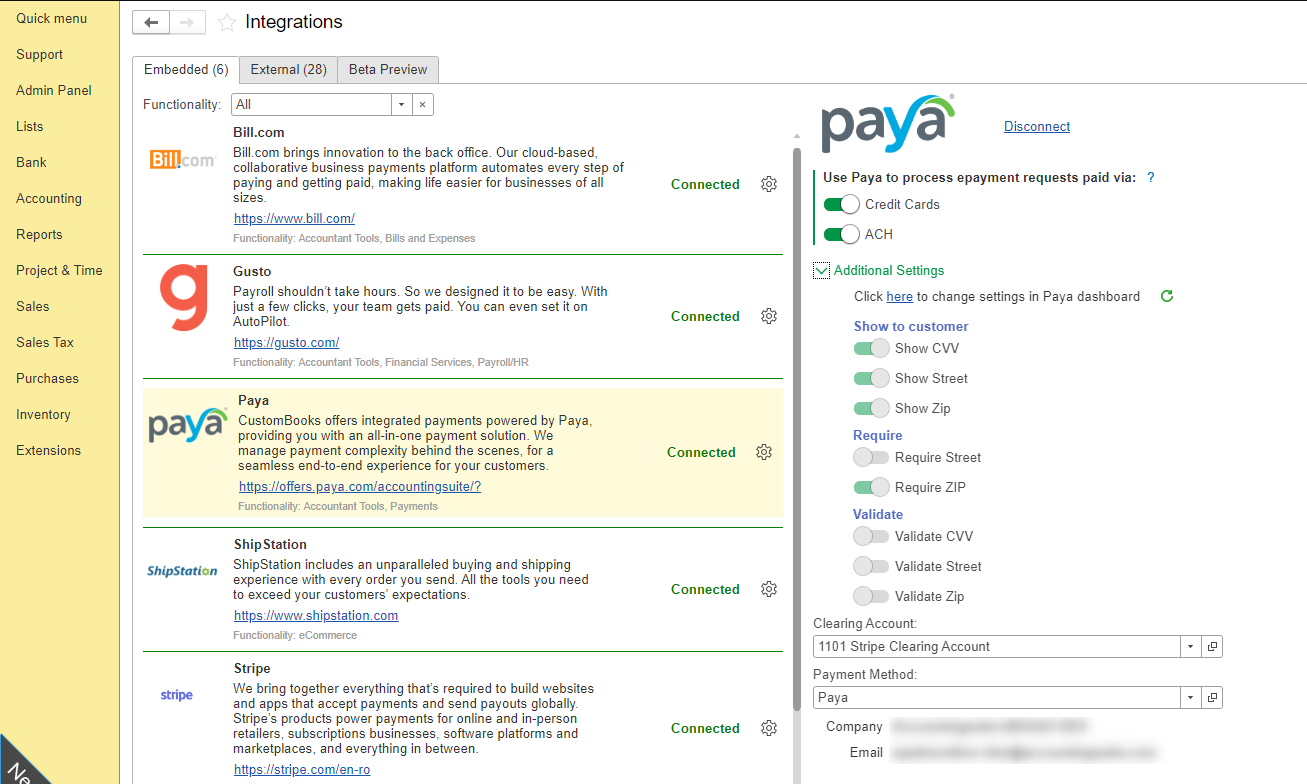Viewport: 1307px width, 784px height.
Task: Go back with the left arrow button
Action: [x=151, y=22]
